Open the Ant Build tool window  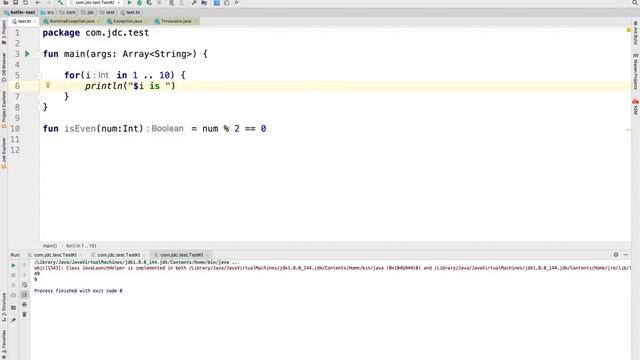pyautogui.click(x=636, y=33)
